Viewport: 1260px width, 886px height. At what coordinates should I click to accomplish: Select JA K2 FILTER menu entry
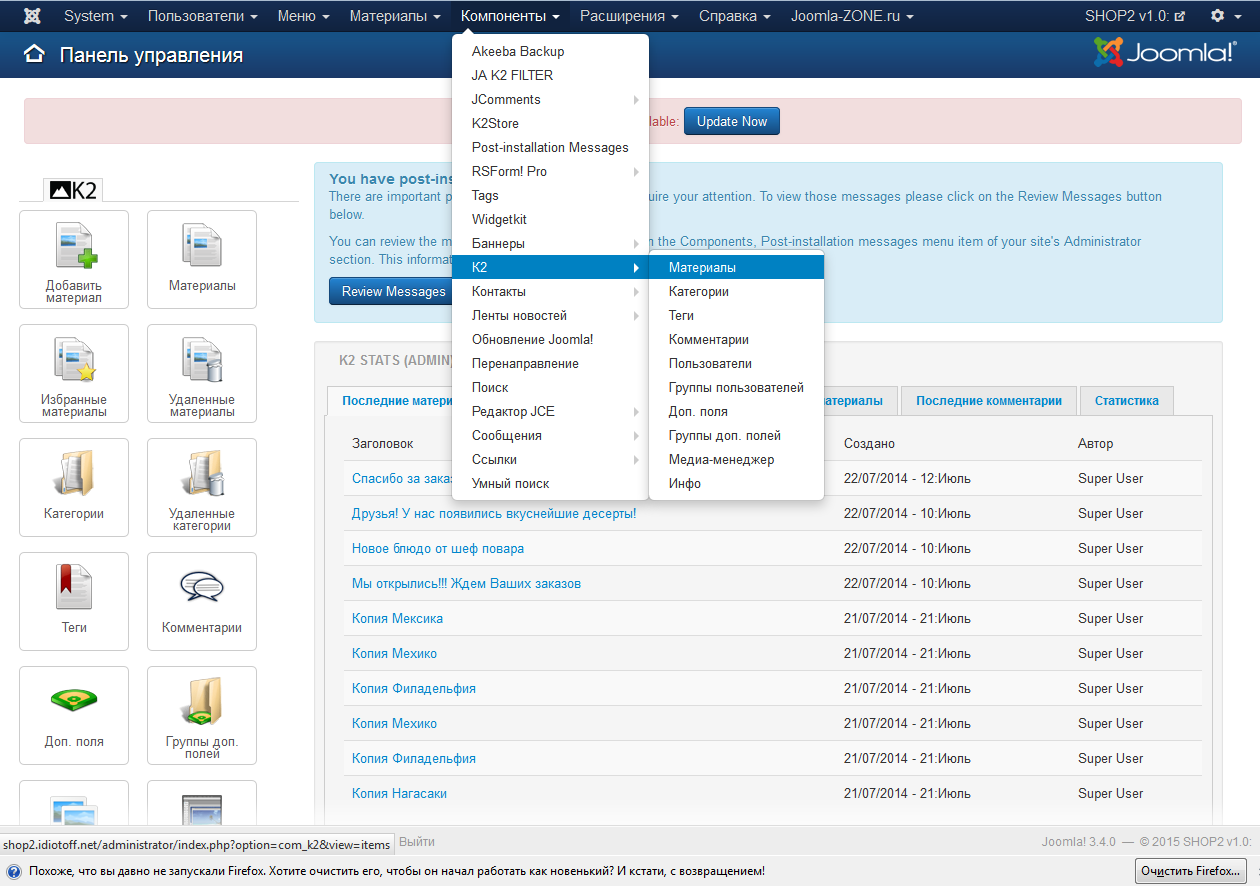(x=550, y=75)
